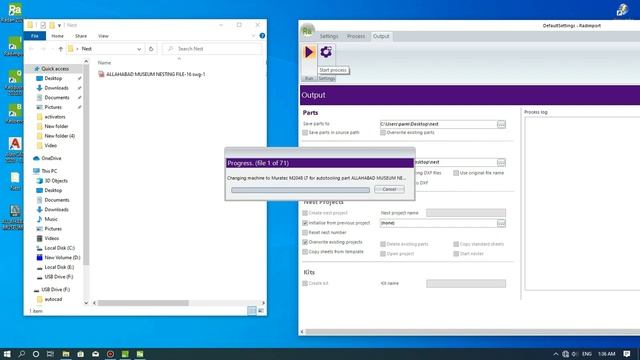640x360 pixels.
Task: Click the Explorer horizontal scrollbar
Action: (143, 303)
